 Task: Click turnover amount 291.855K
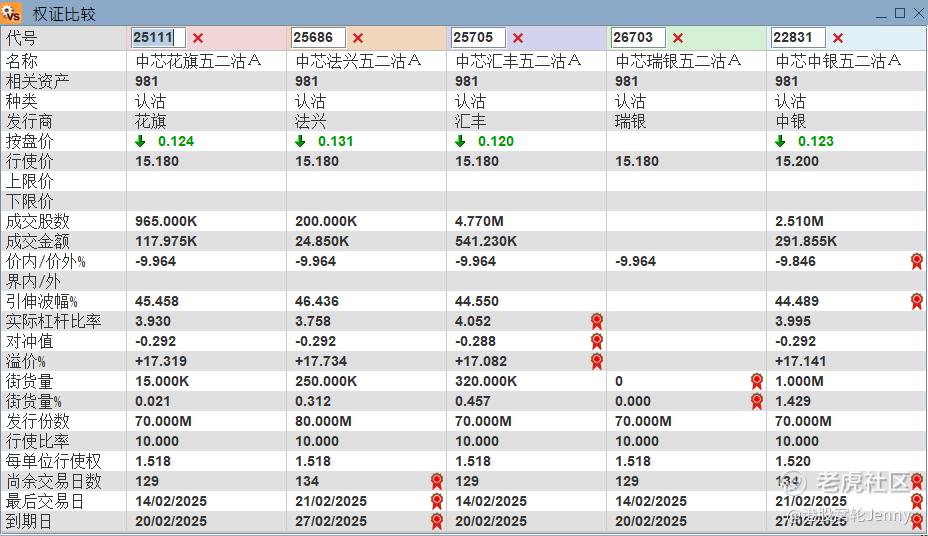(805, 241)
